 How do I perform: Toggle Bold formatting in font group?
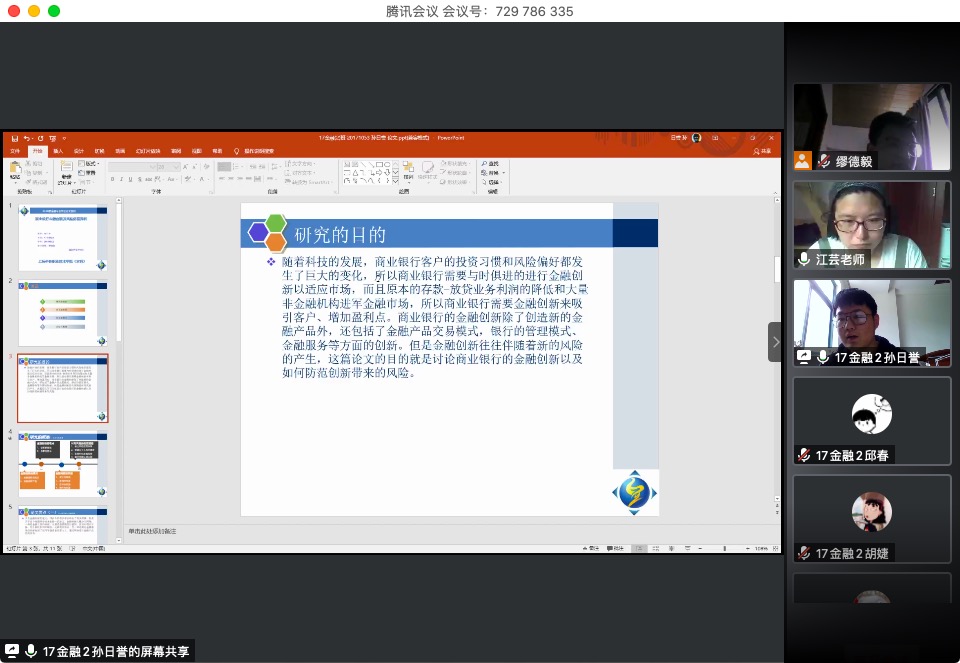click(113, 180)
